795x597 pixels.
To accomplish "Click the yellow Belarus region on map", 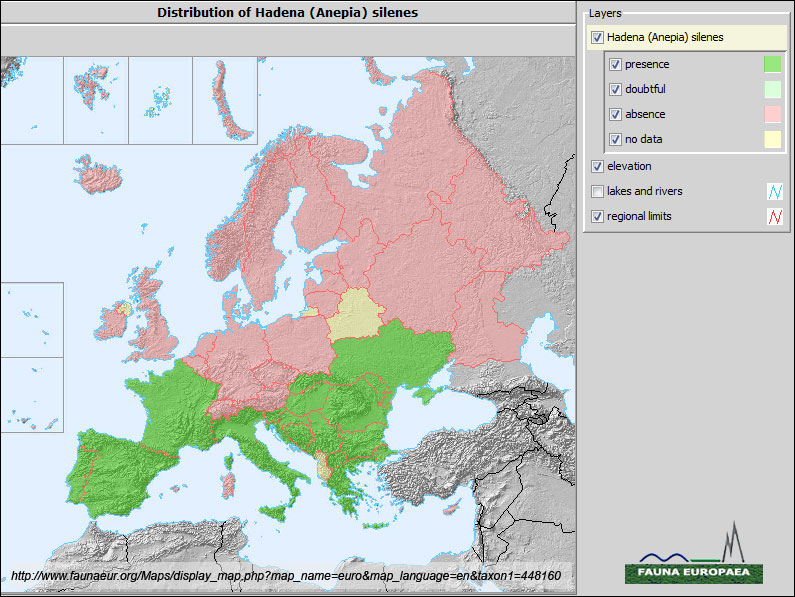I will [x=355, y=315].
